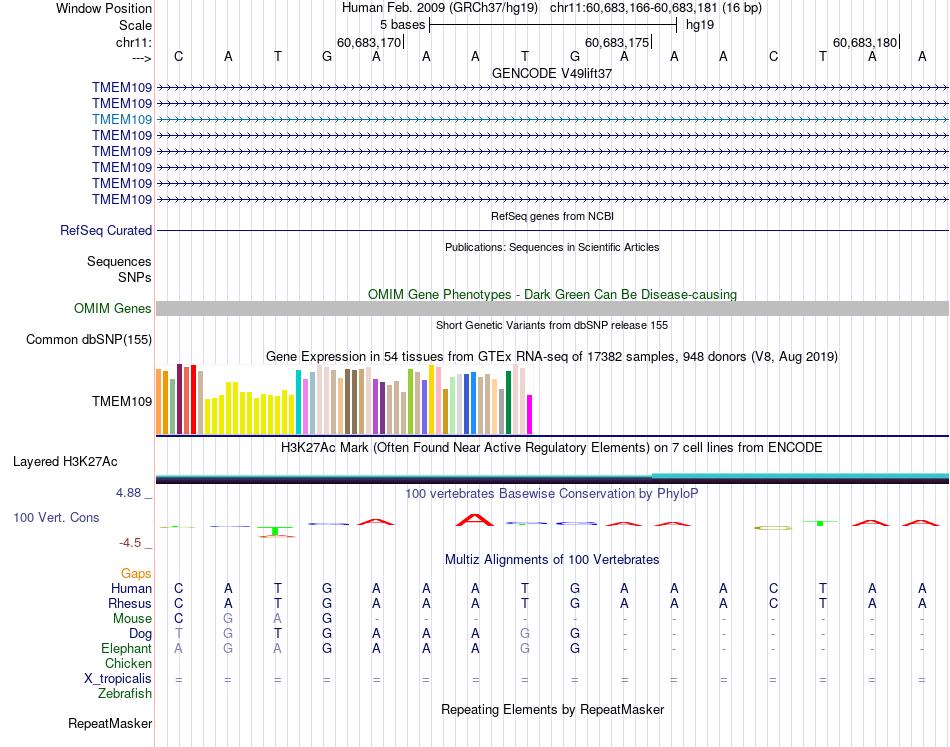Click the 'OMIM Genes' track label

pos(112,308)
